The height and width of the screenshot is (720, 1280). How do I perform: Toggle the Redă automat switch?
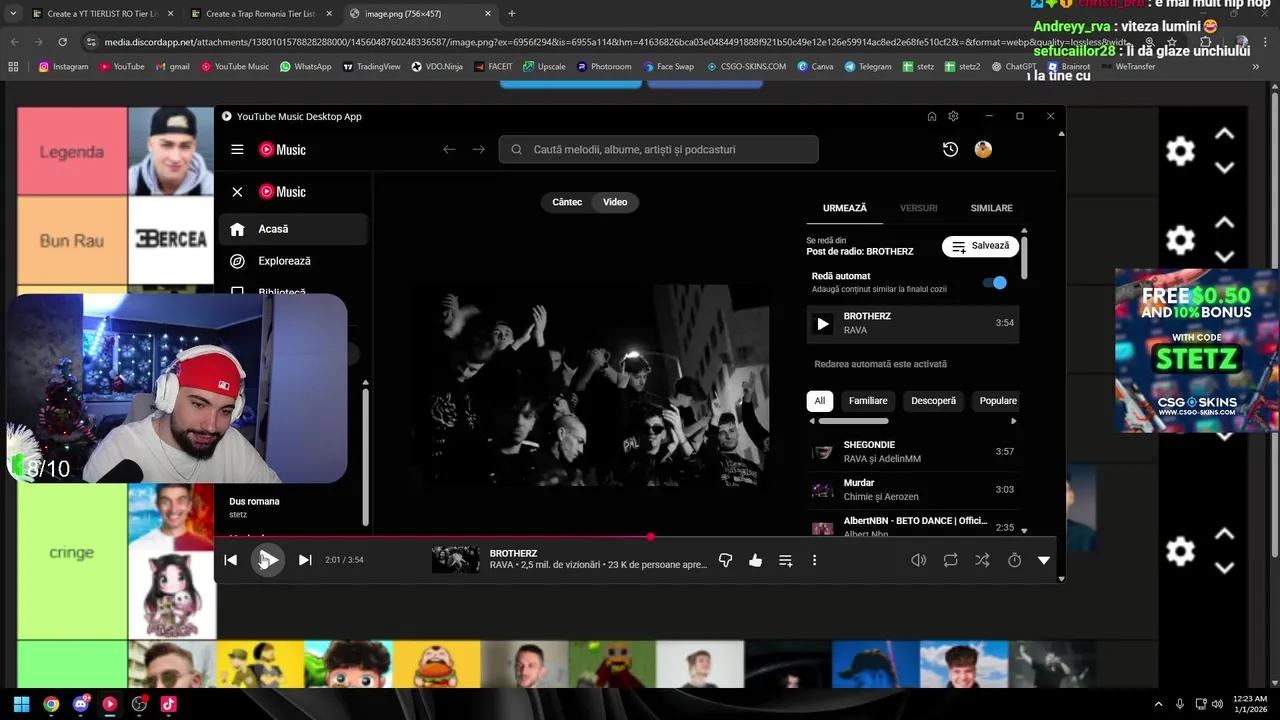(x=995, y=283)
